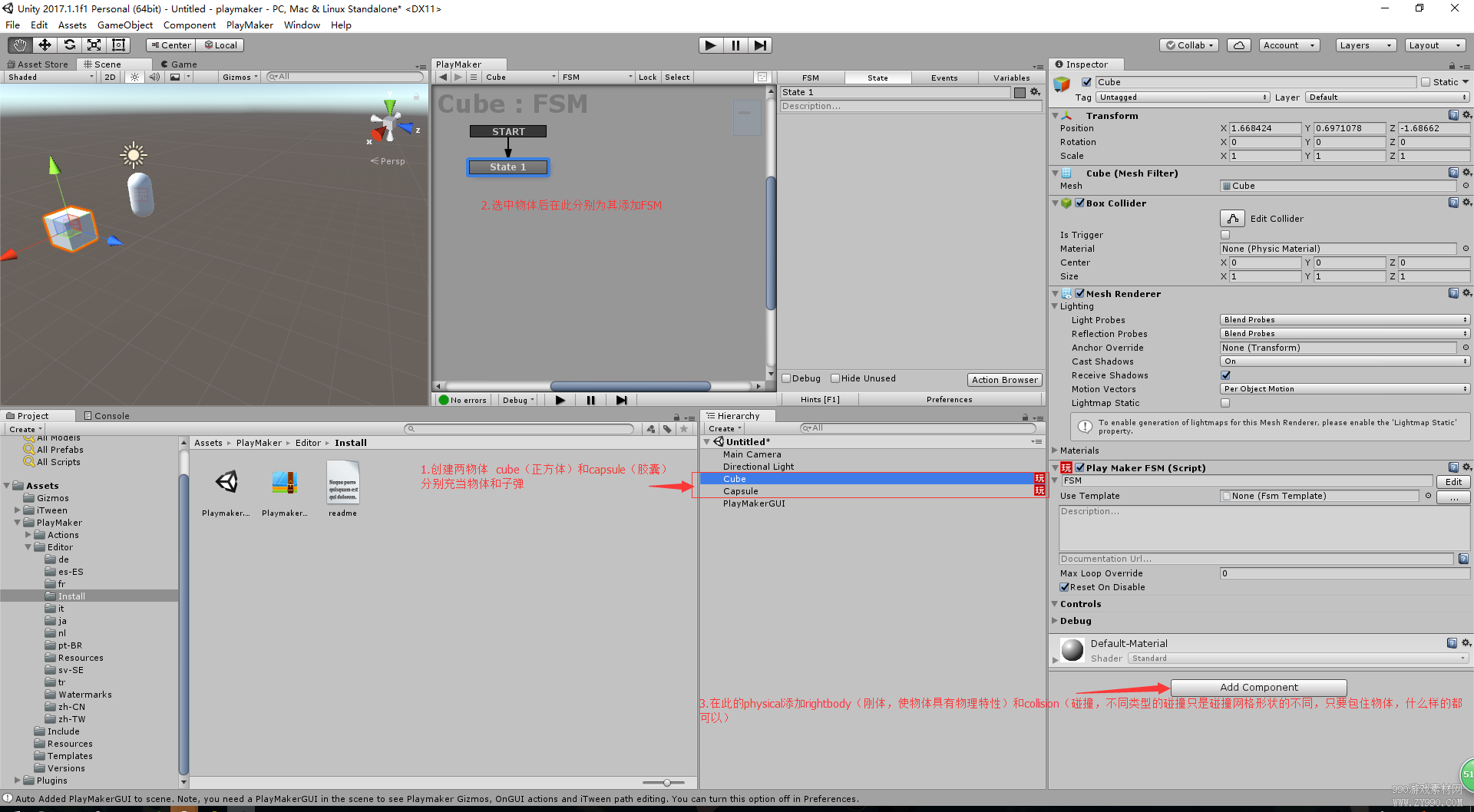Toggle the Static checkbox
The height and width of the screenshot is (812, 1474).
(x=1426, y=82)
